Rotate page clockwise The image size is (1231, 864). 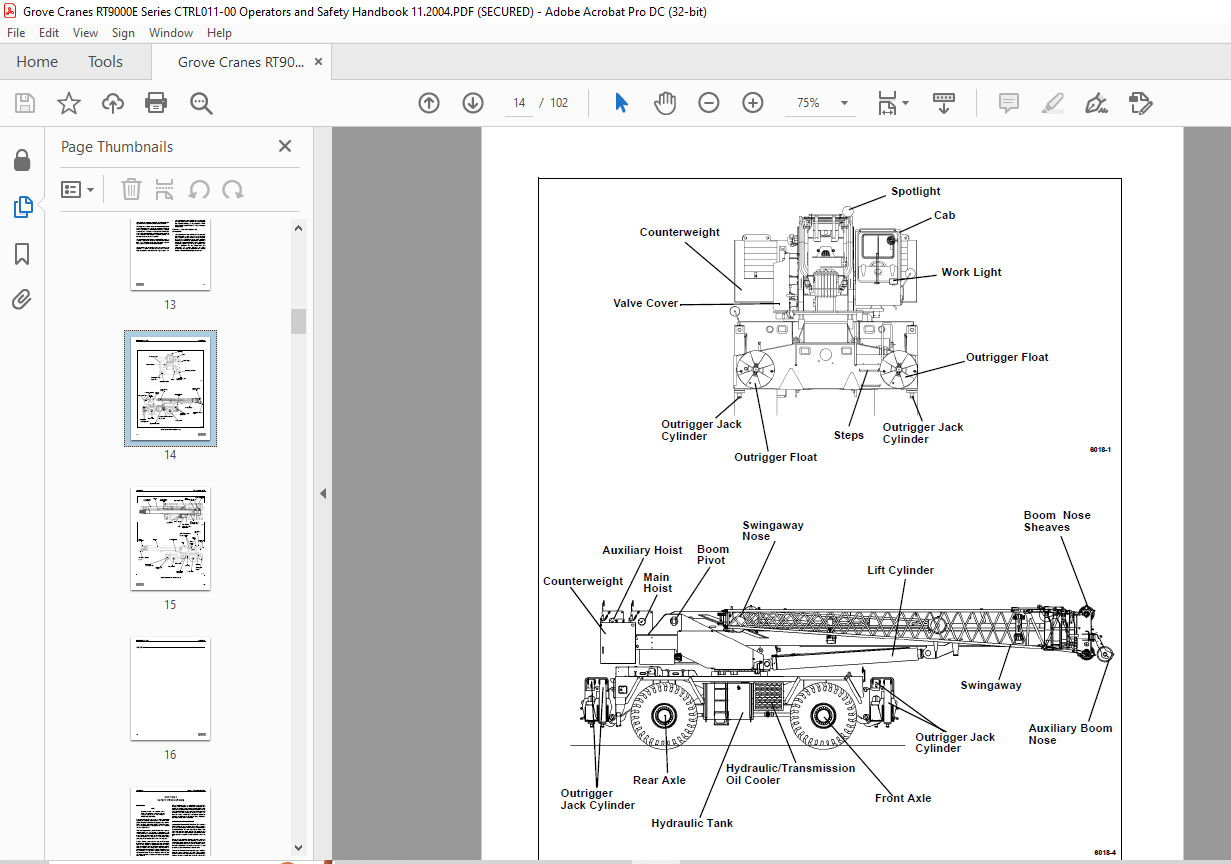233,189
